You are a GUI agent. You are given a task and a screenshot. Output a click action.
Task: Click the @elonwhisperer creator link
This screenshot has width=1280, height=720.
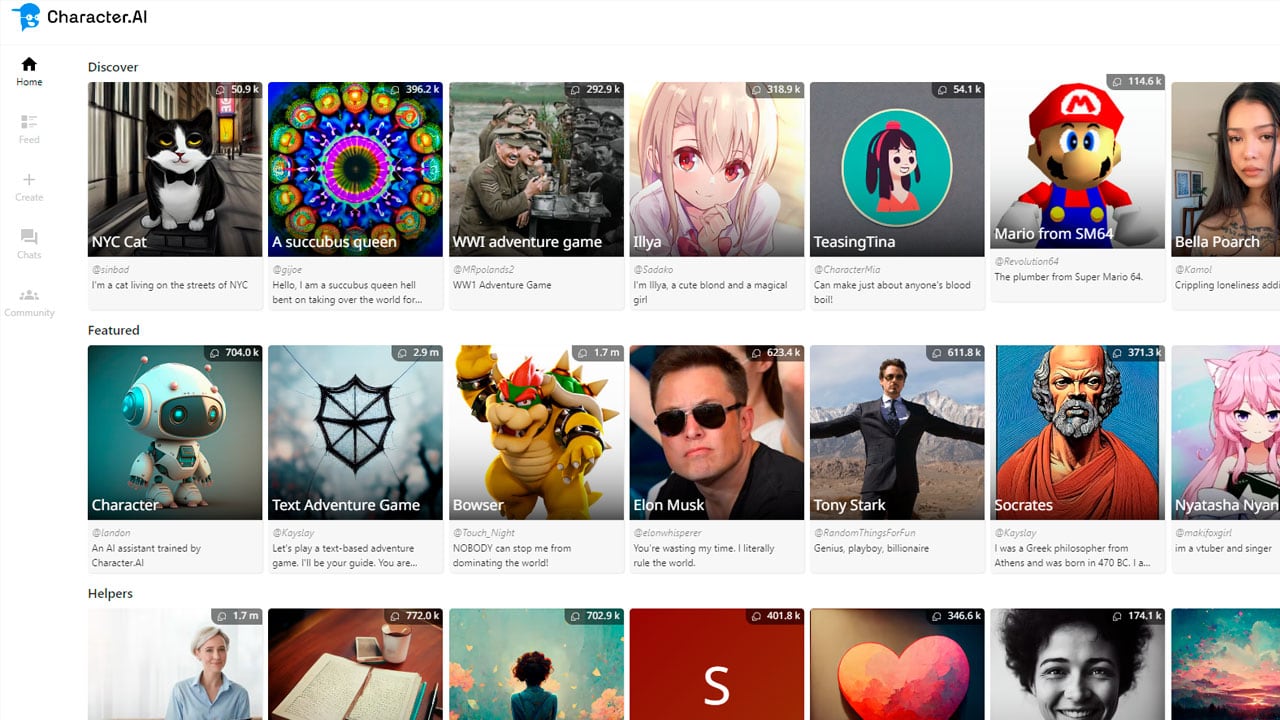(x=667, y=533)
